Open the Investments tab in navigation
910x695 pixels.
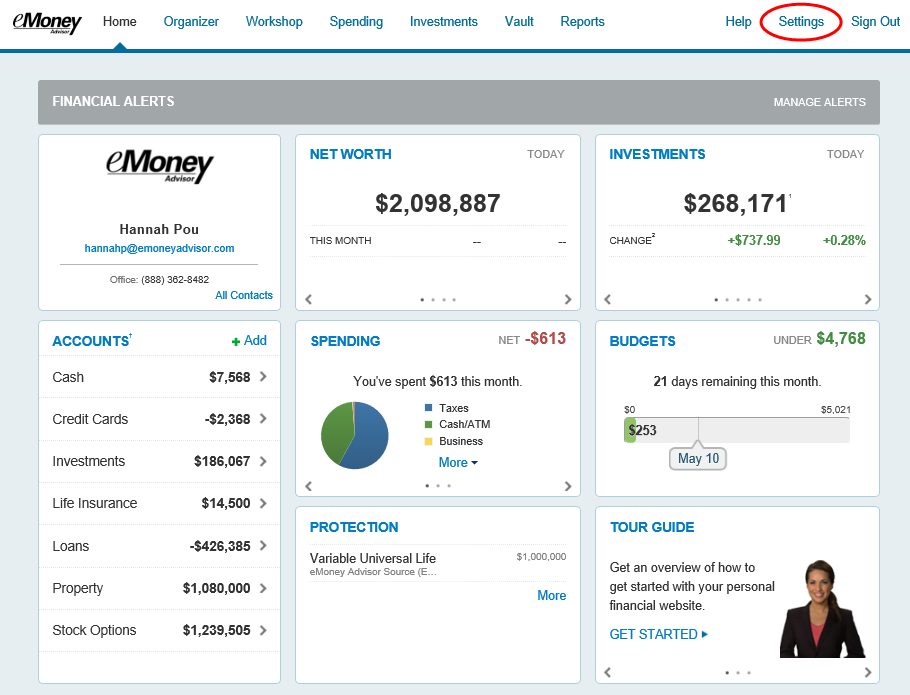click(443, 21)
